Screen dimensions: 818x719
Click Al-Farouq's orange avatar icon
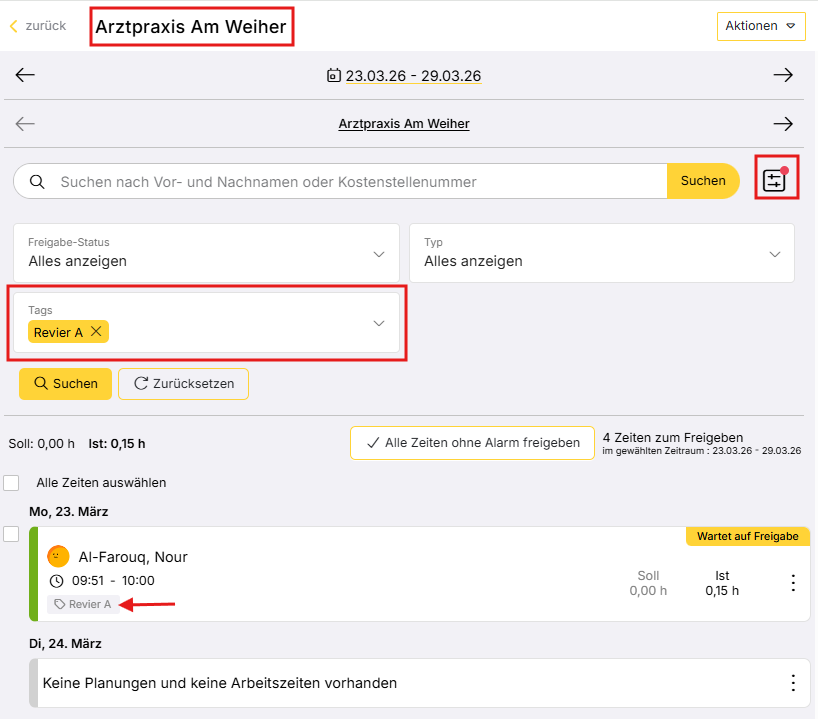(x=58, y=556)
